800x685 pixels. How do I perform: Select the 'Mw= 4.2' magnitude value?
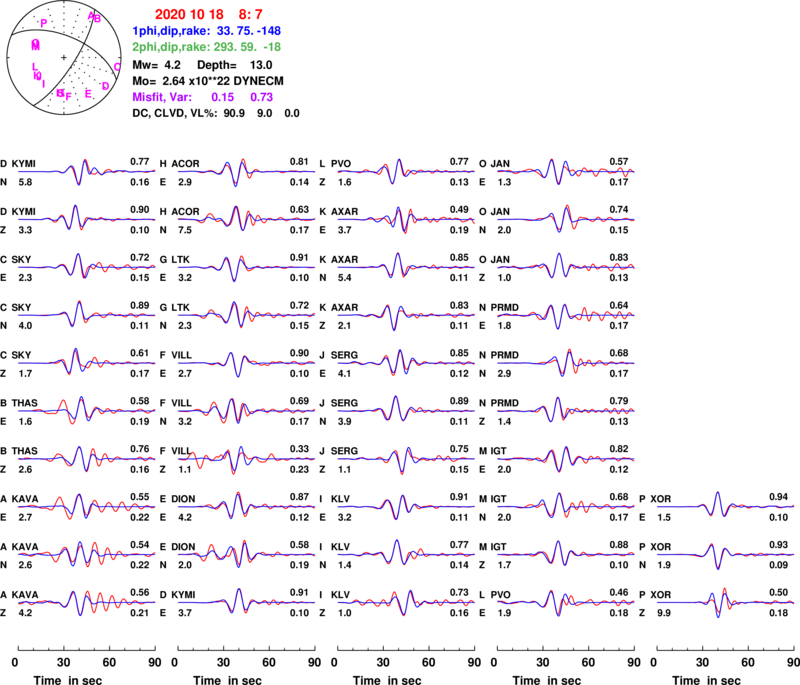pyautogui.click(x=156, y=65)
